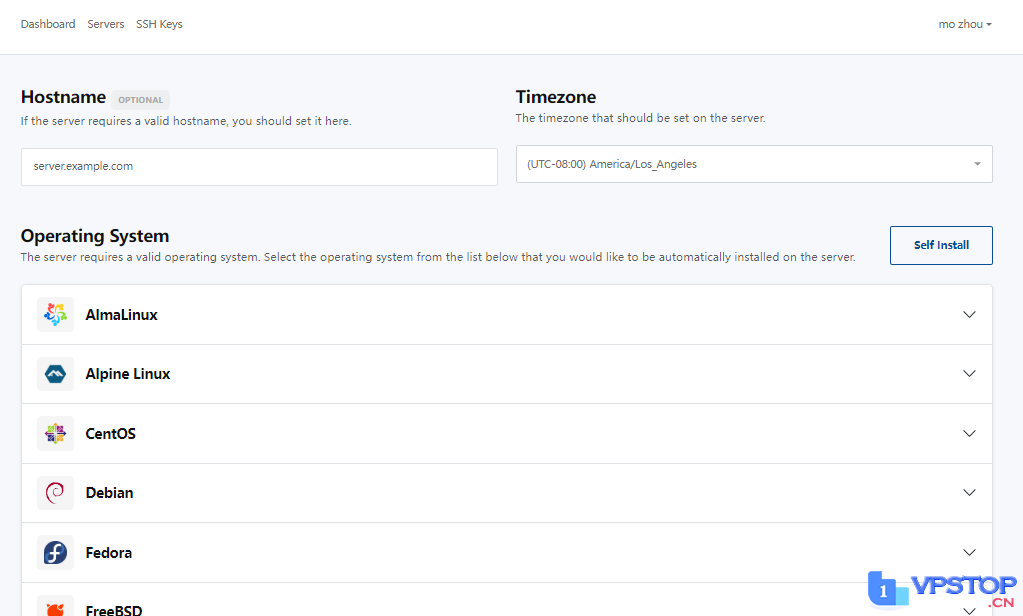The width and height of the screenshot is (1023, 616).
Task: Focus the hostname input field
Action: point(259,166)
